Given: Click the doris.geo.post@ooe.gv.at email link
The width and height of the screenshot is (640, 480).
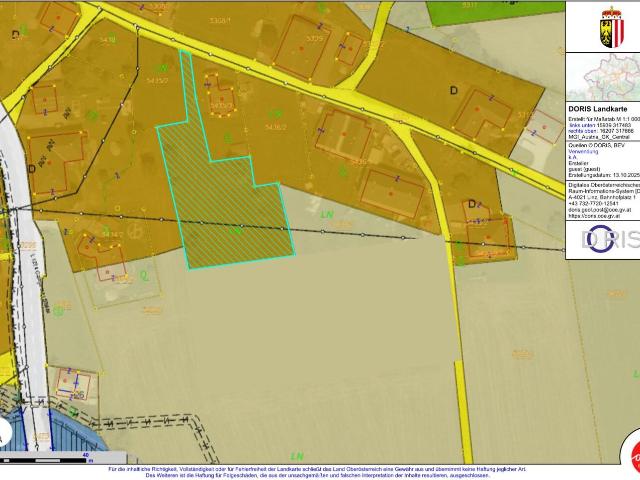Looking at the screenshot, I should click(600, 210).
